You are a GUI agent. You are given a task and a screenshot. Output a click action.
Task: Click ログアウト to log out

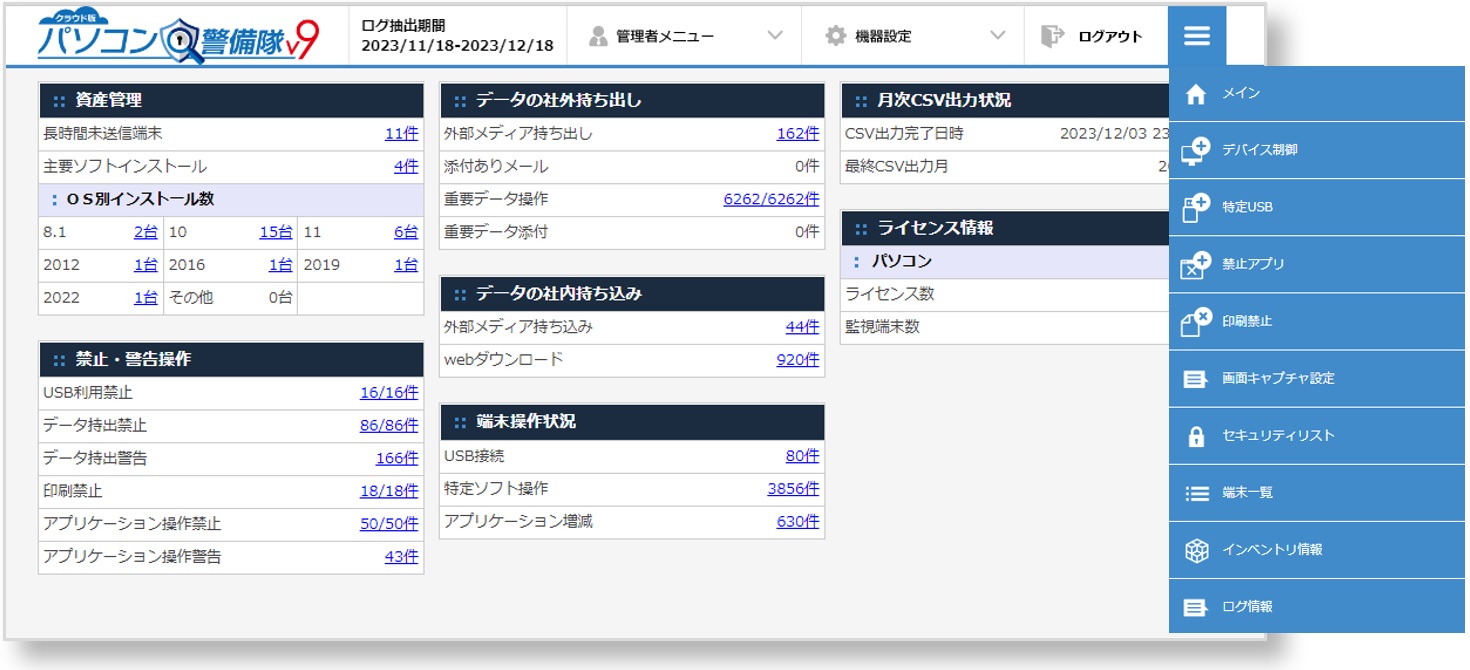point(1093,34)
